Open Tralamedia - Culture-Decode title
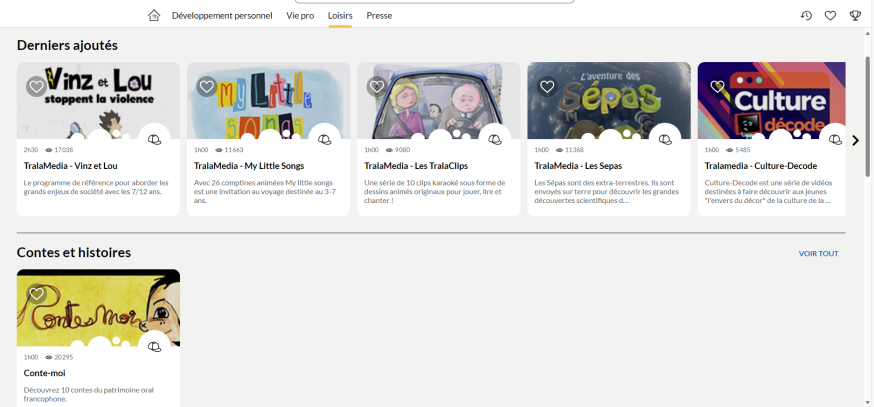The image size is (874, 407). coord(760,166)
